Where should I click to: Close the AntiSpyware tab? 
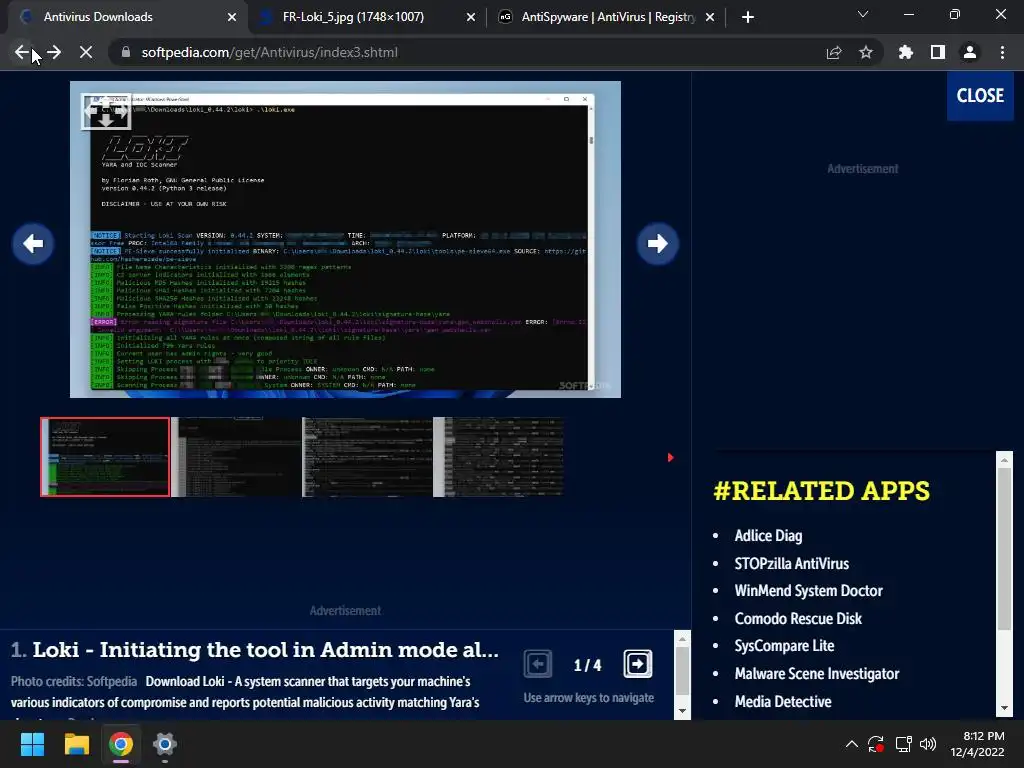[710, 17]
